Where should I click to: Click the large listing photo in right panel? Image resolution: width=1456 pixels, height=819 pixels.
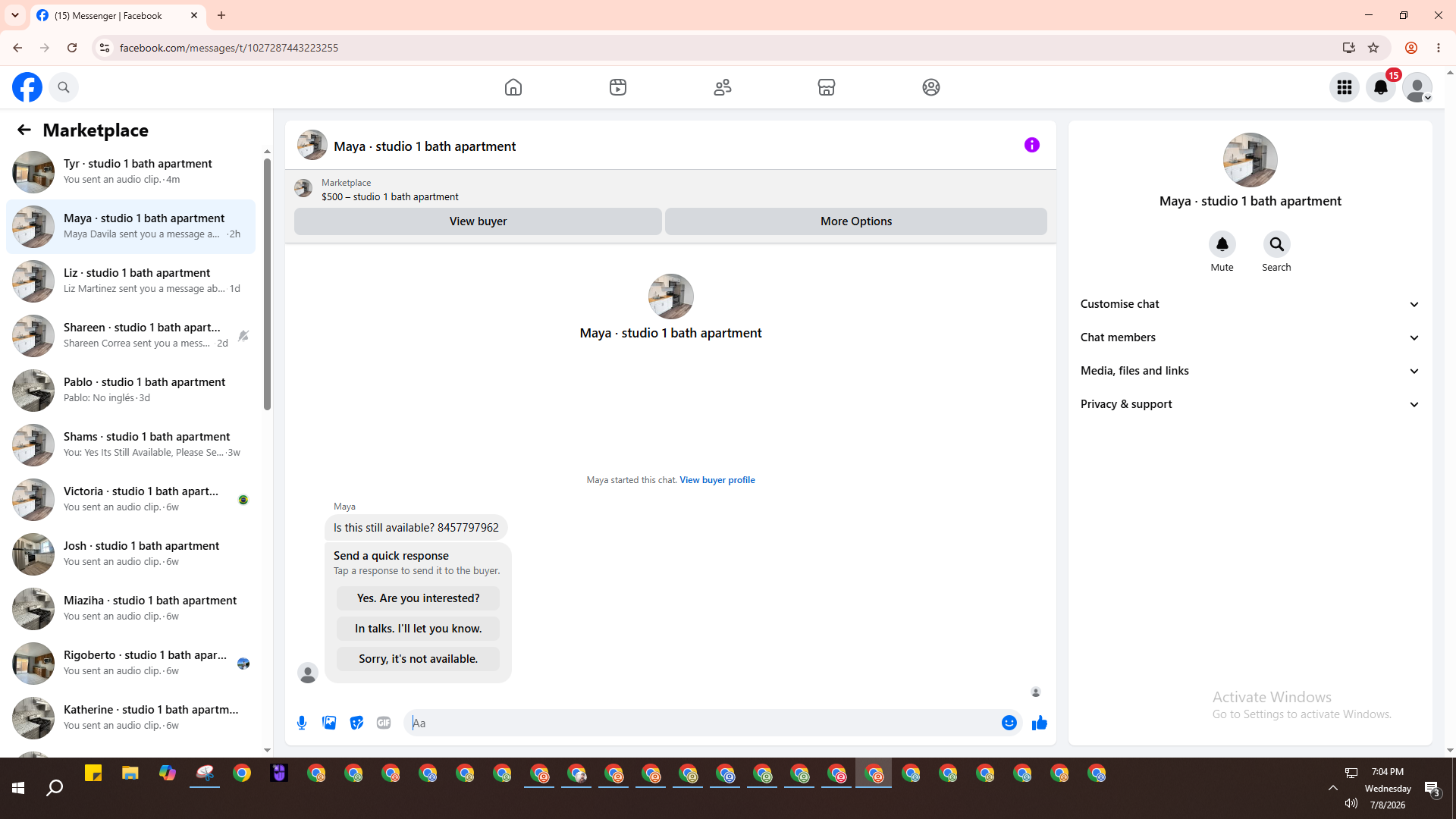[x=1250, y=160]
